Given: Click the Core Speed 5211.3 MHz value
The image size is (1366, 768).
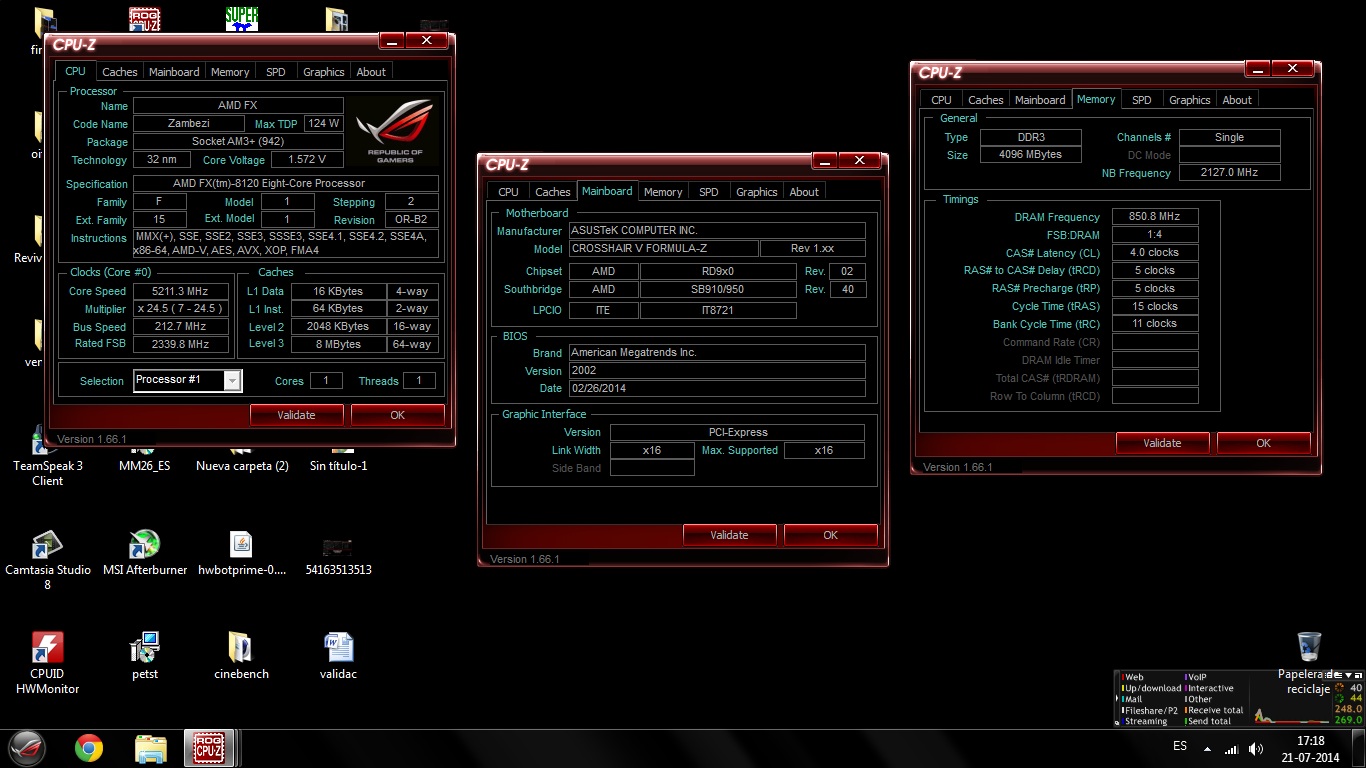Looking at the screenshot, I should click(181, 291).
